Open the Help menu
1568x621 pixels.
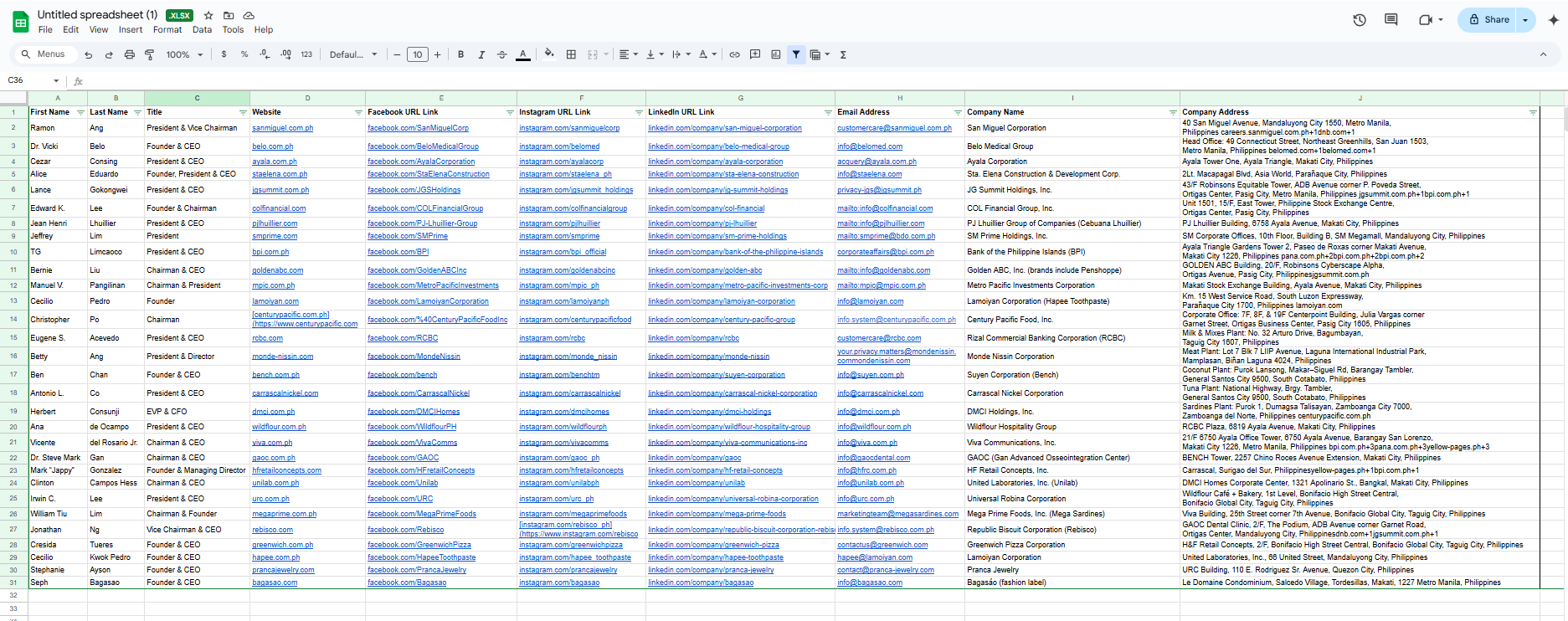(x=264, y=29)
